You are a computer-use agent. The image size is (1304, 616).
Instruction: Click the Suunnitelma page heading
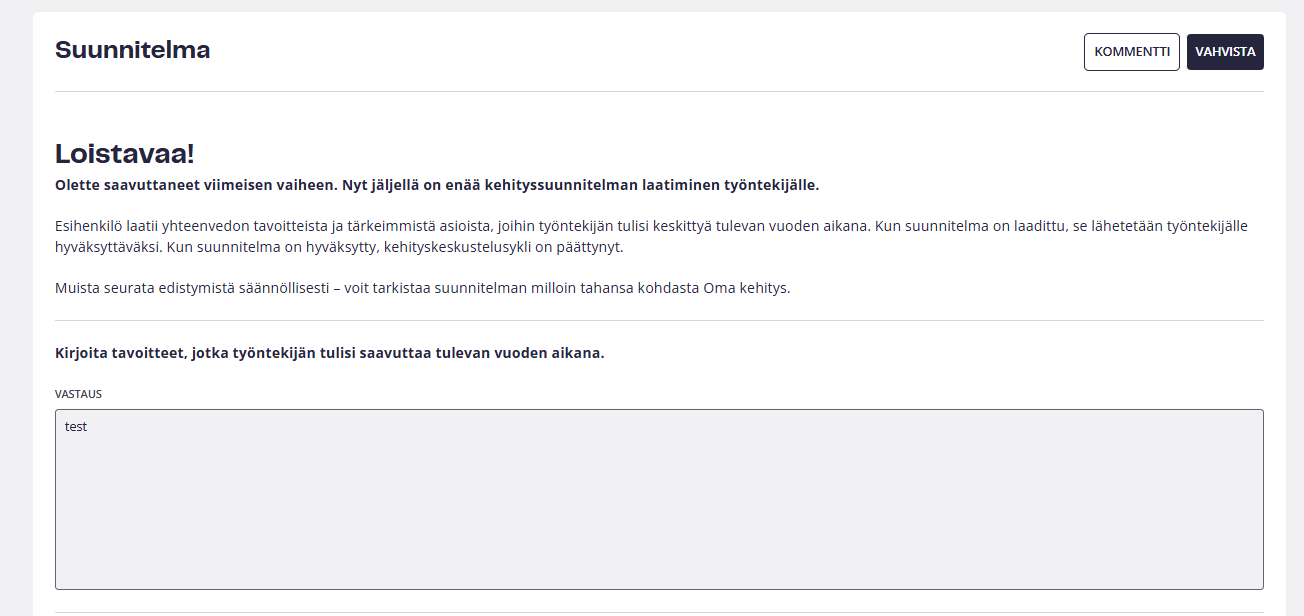[132, 50]
